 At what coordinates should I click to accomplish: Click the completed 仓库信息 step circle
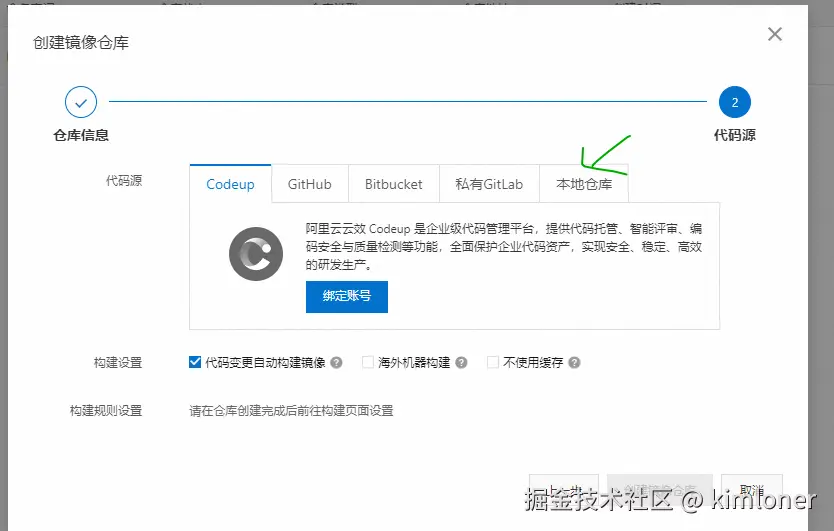(81, 102)
